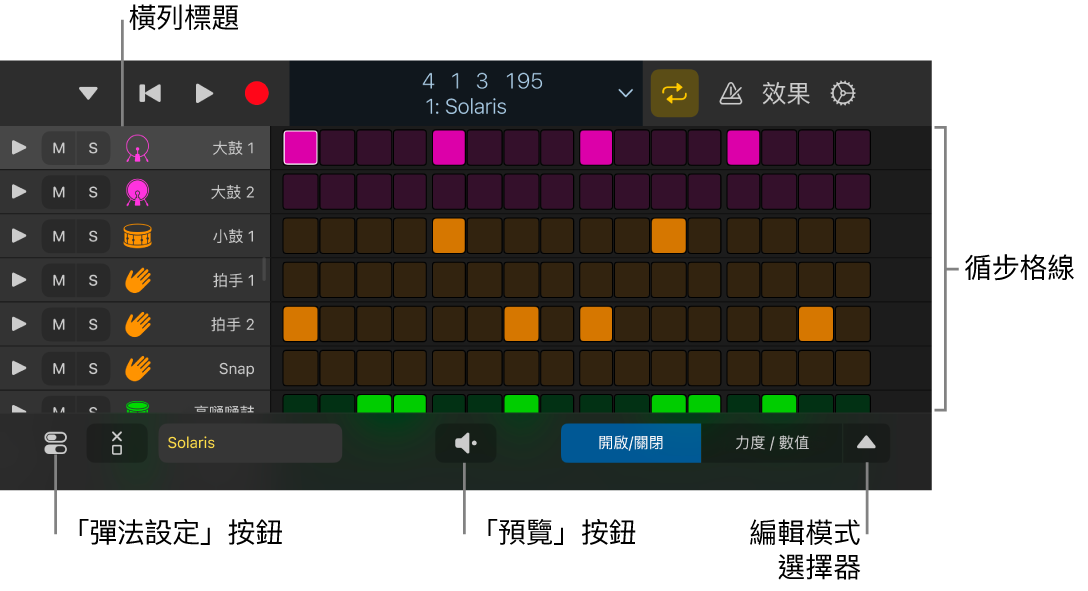Viewport: 1088px width, 591px height.
Task: Expand the 小鼓 1 row subrows
Action: [19, 236]
